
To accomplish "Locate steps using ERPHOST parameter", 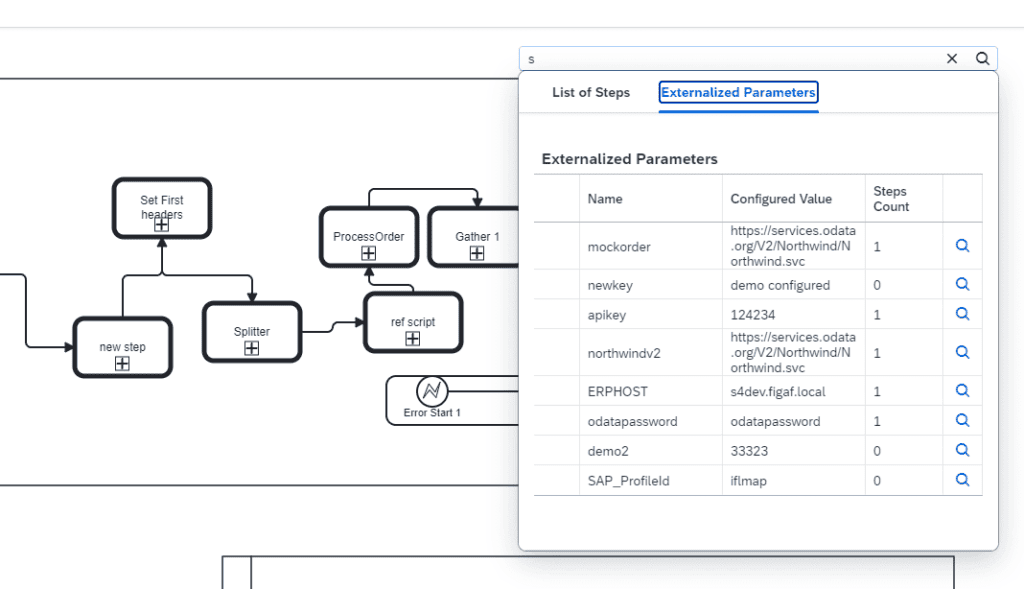I will point(962,390).
